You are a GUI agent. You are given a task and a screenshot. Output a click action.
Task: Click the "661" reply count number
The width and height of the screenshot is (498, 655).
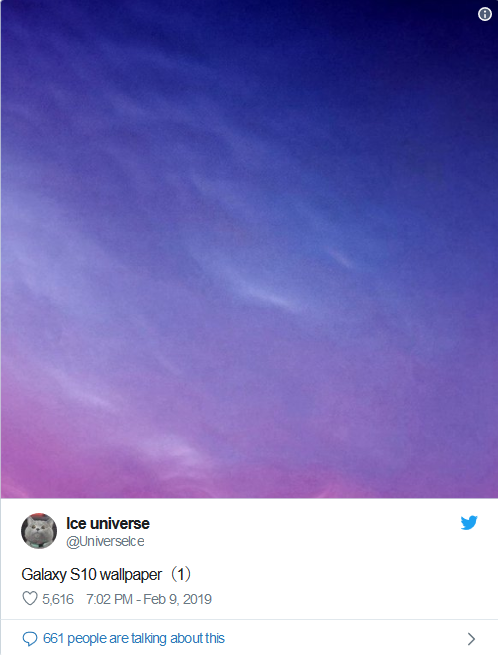[53, 638]
